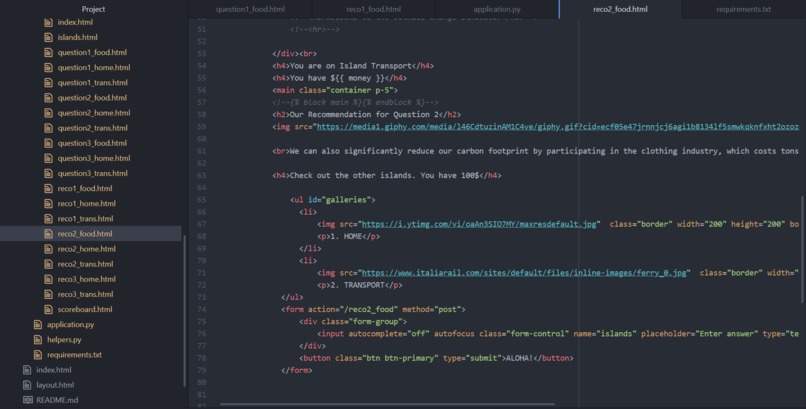The width and height of the screenshot is (806, 409).
Task: Place cursor on 'Our Recommendation for Question 2'
Action: (x=364, y=115)
